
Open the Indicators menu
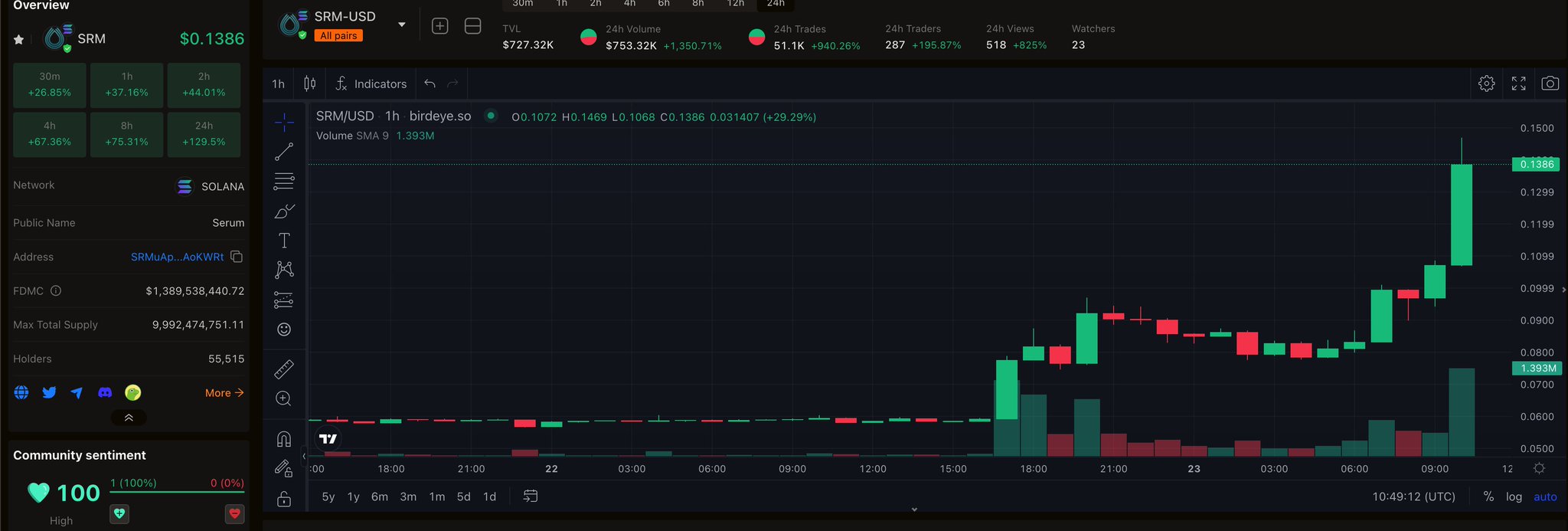point(371,84)
